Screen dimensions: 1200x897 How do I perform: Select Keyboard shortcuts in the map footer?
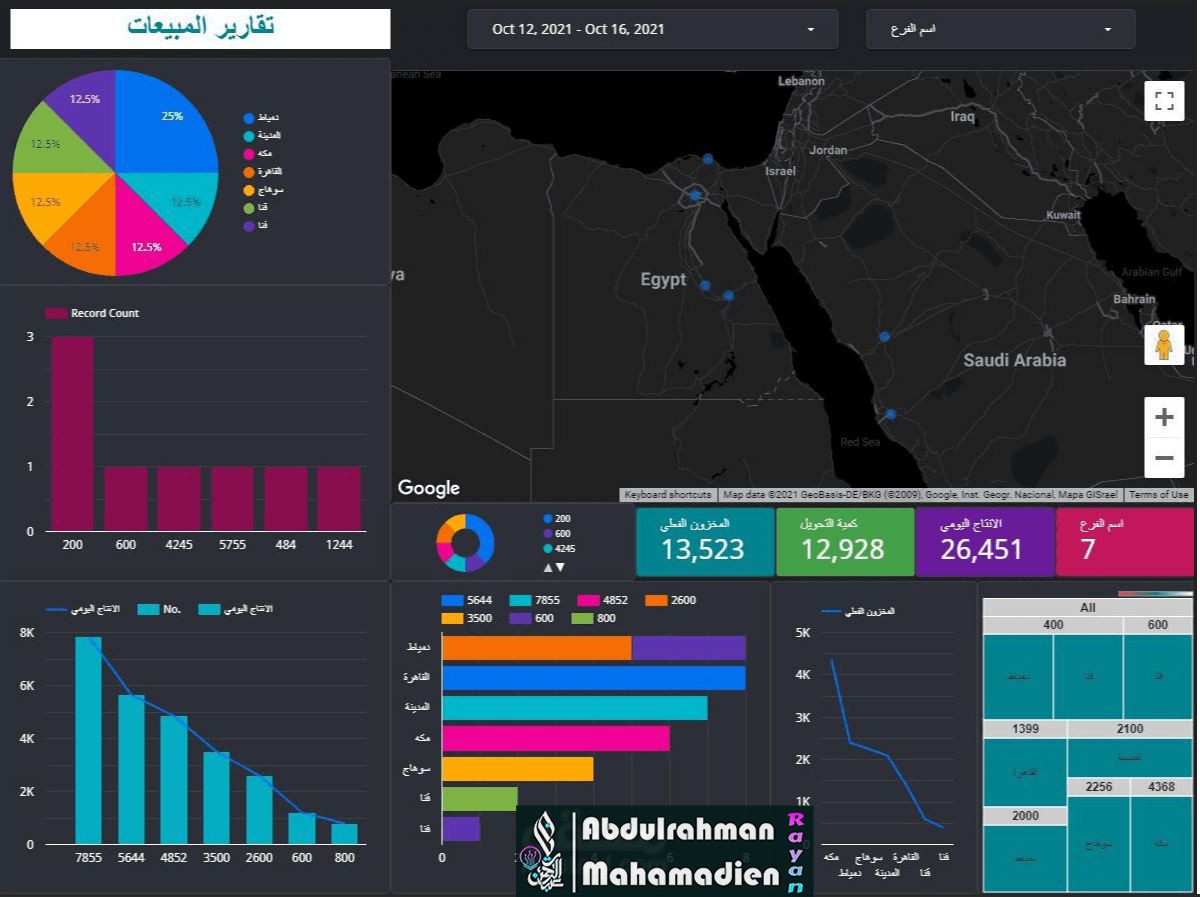coord(667,494)
